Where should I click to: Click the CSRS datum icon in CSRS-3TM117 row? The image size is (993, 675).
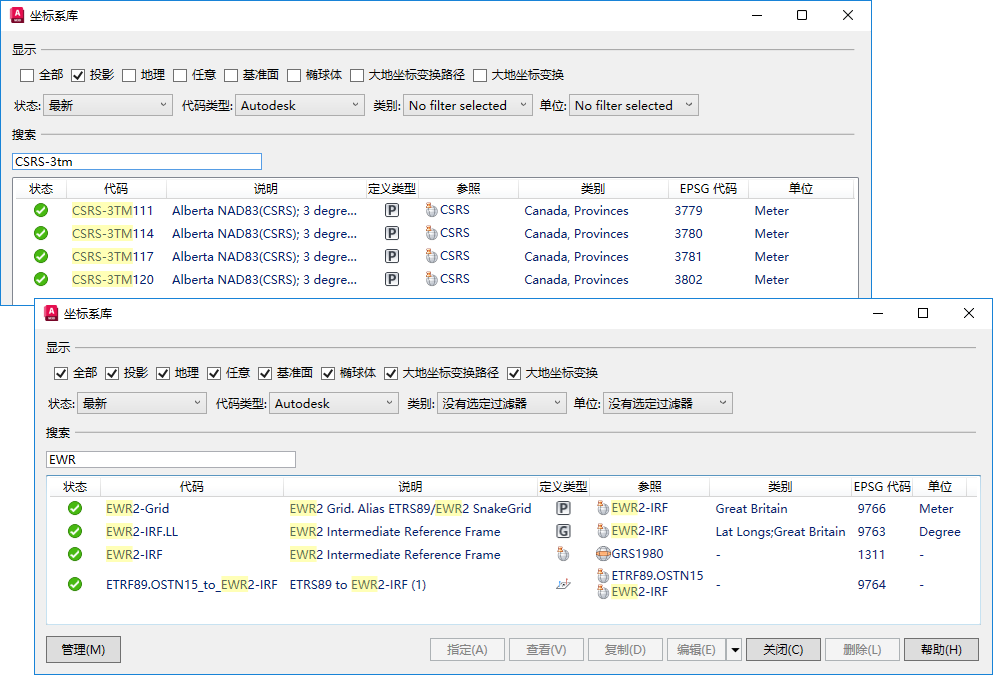(431, 256)
